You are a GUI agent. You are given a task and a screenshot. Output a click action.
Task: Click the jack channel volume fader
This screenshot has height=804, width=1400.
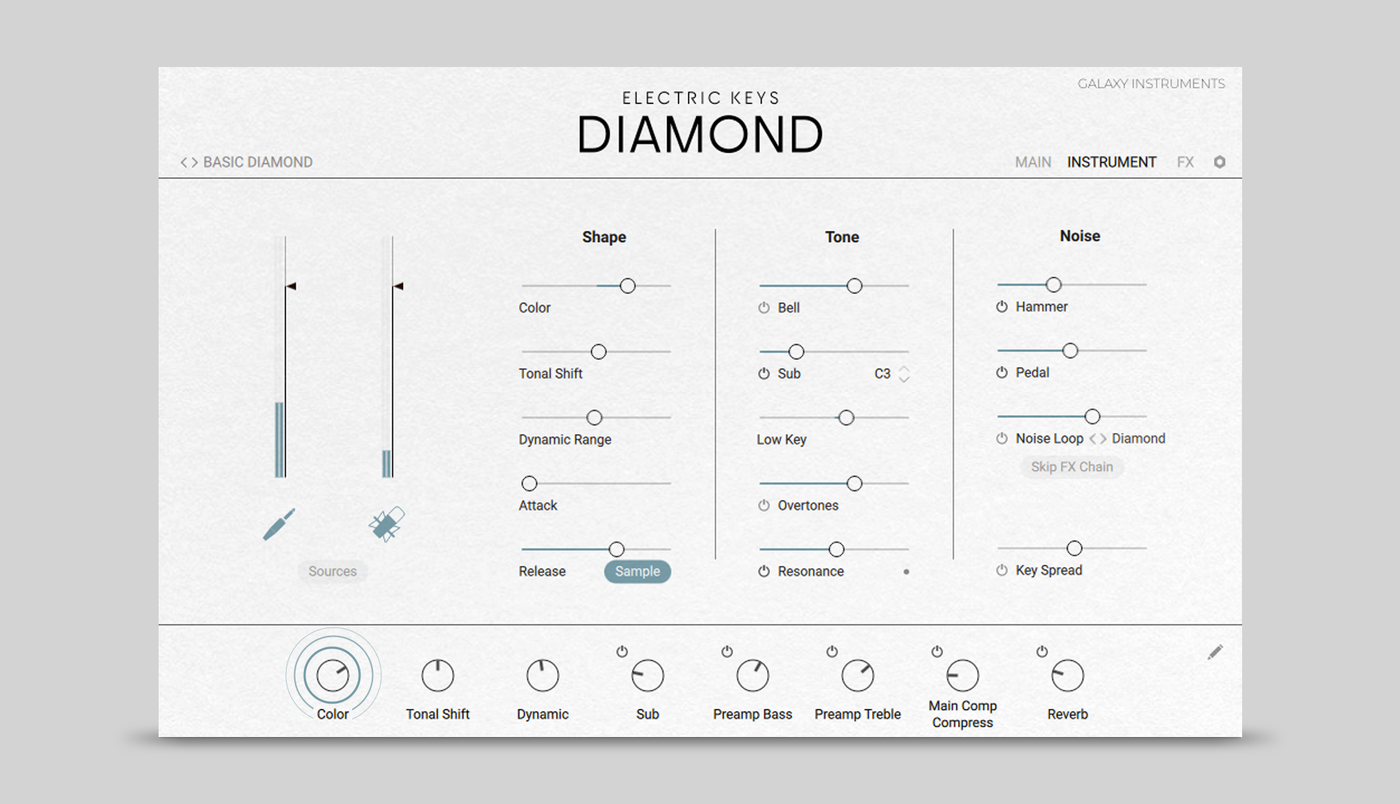click(x=281, y=357)
